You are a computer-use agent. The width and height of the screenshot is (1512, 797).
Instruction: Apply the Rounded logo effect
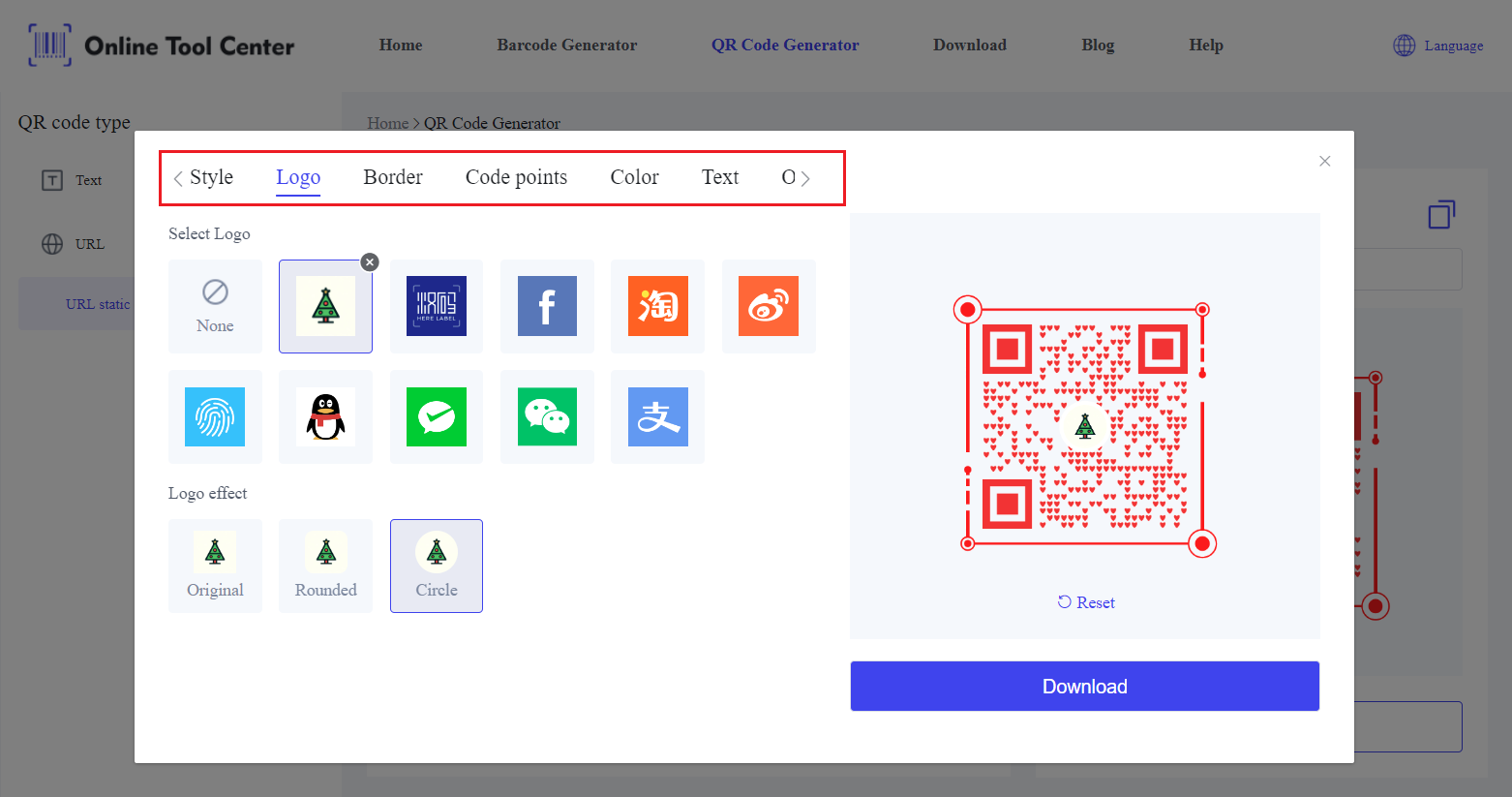point(325,567)
